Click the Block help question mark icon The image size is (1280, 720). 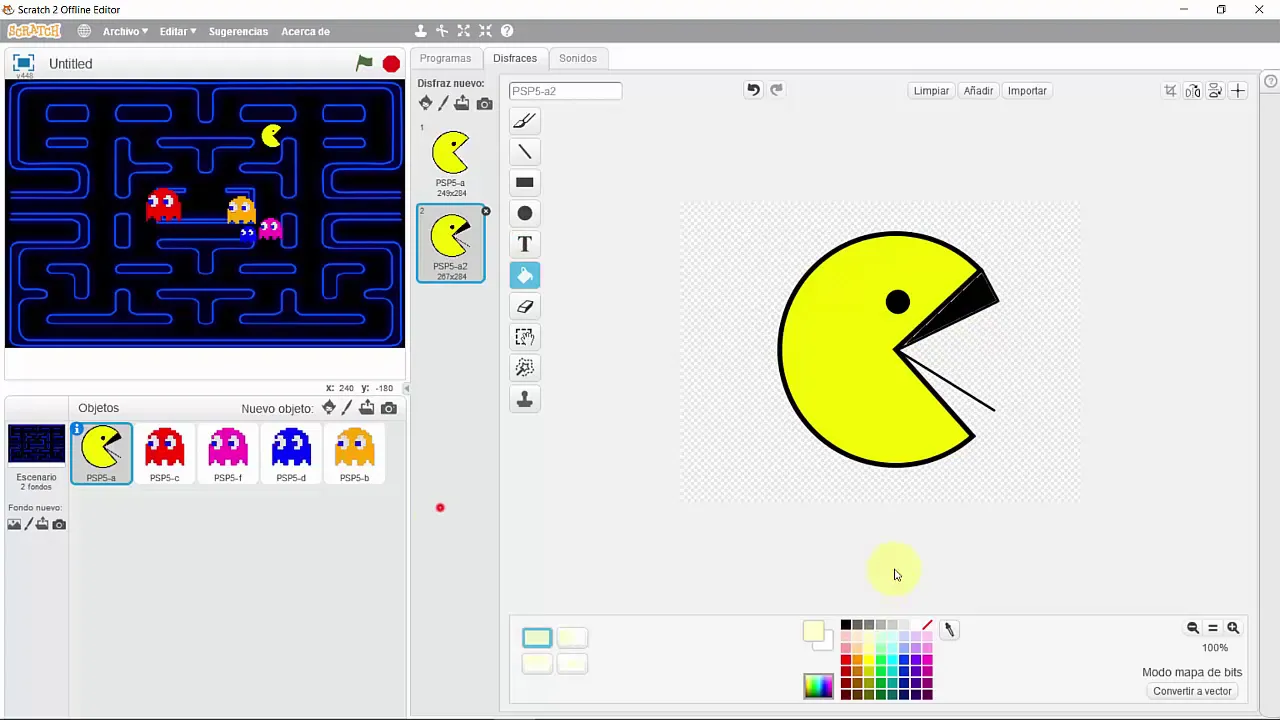tap(507, 31)
